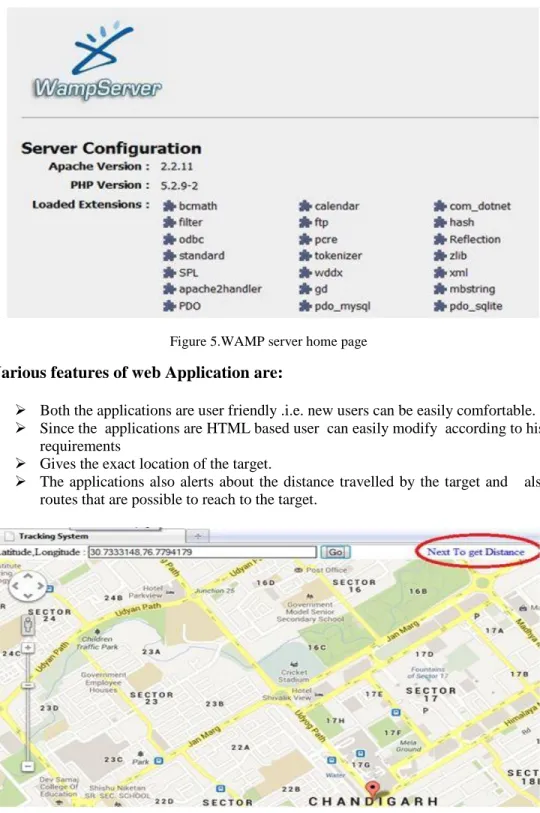Zoom out with the map minus button
Image resolution: width=540 pixels, height=813 pixels.
point(27,766)
